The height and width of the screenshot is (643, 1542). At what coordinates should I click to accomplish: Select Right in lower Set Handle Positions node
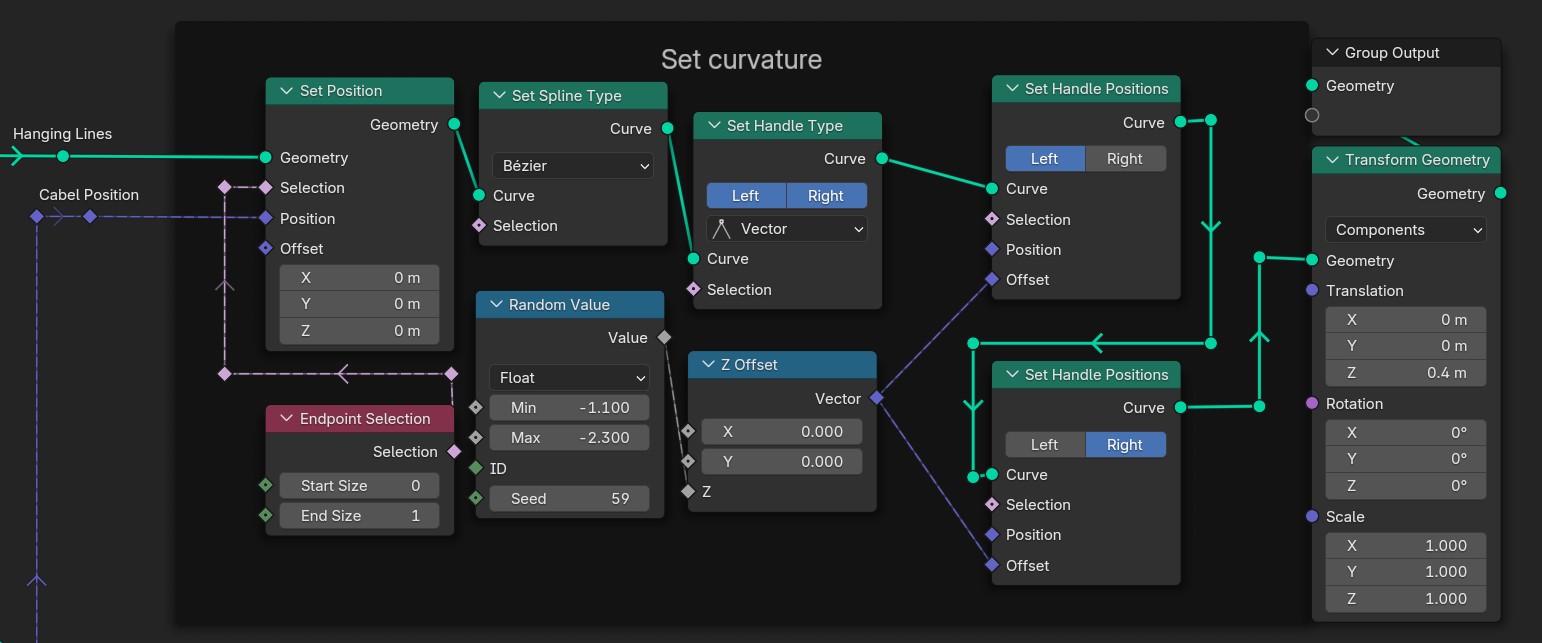tap(1125, 445)
